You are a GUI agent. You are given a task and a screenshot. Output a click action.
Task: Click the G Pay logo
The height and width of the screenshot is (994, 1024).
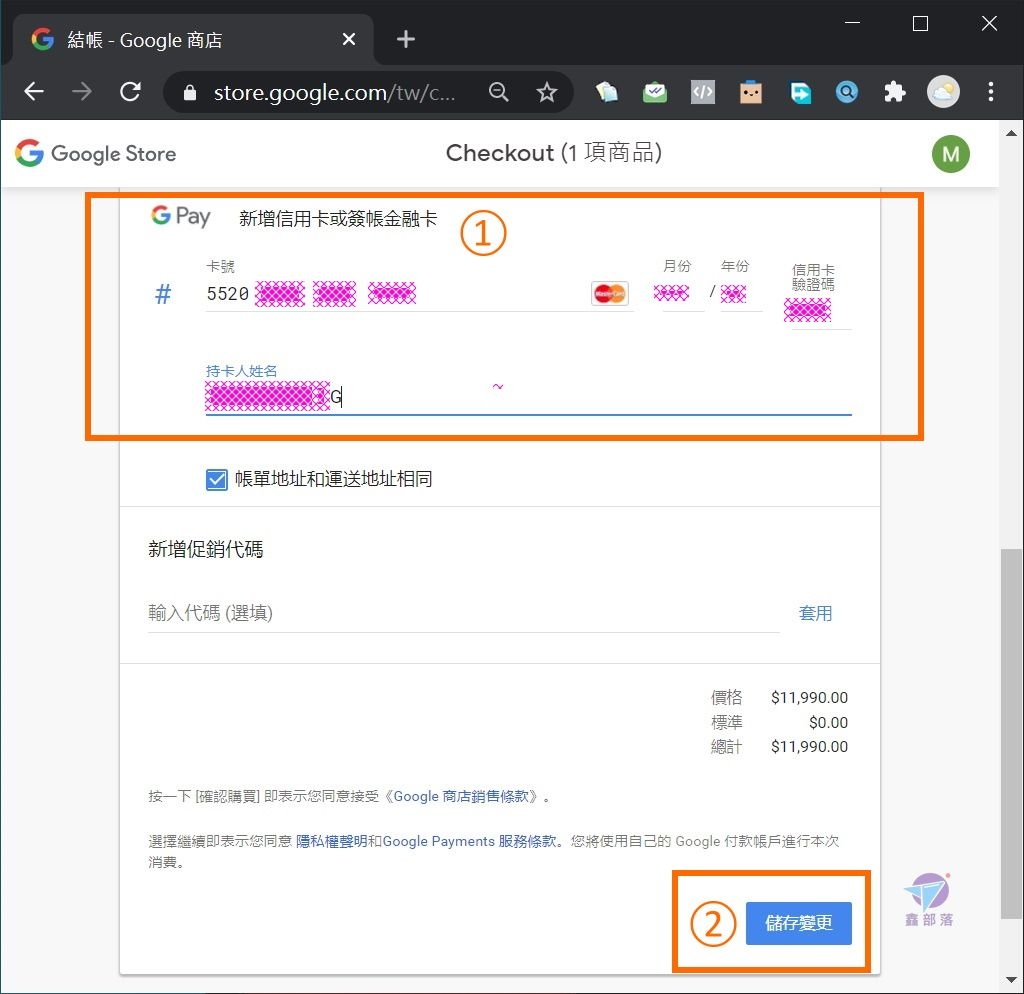pyautogui.click(x=180, y=216)
